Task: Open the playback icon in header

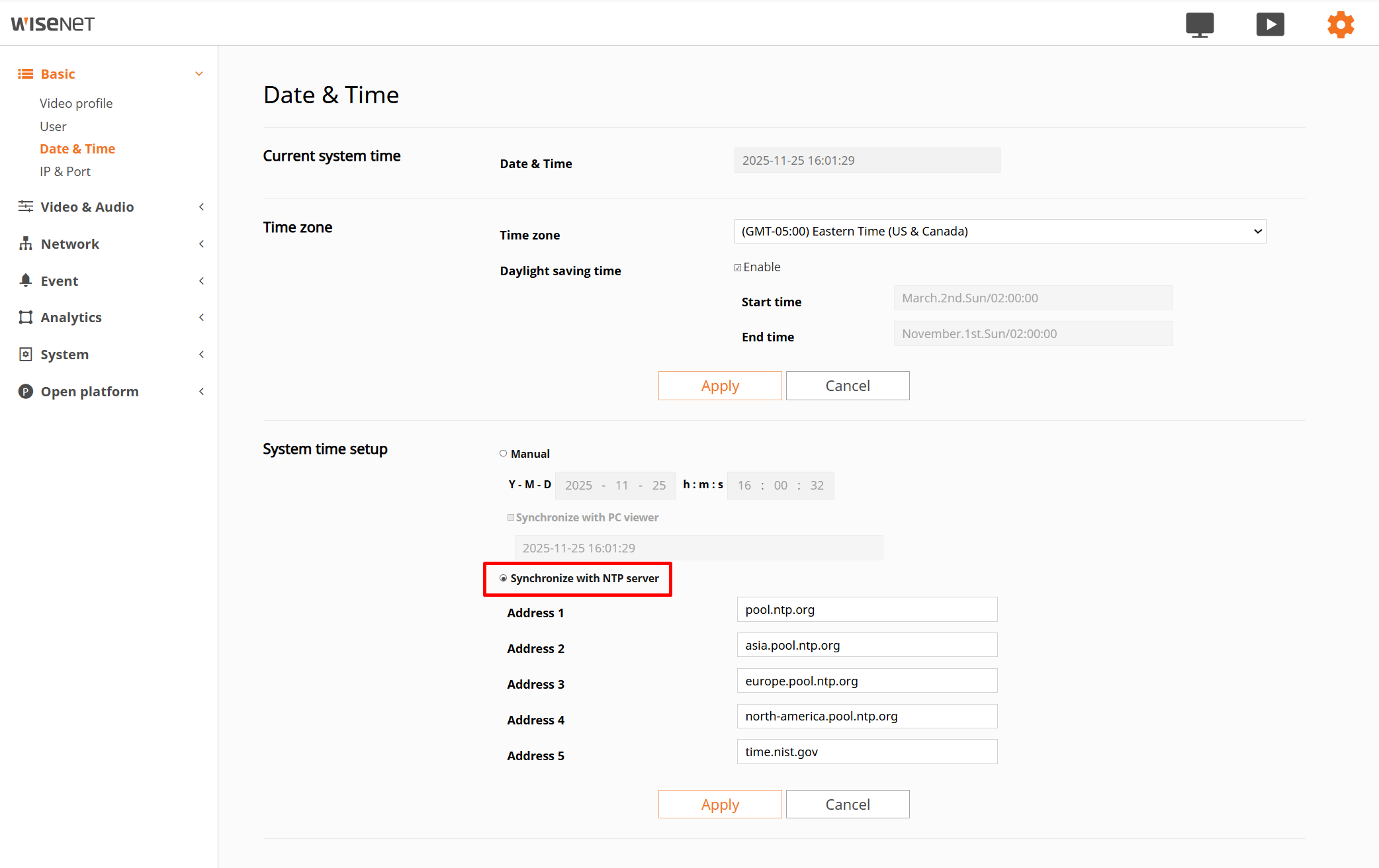Action: [1270, 24]
